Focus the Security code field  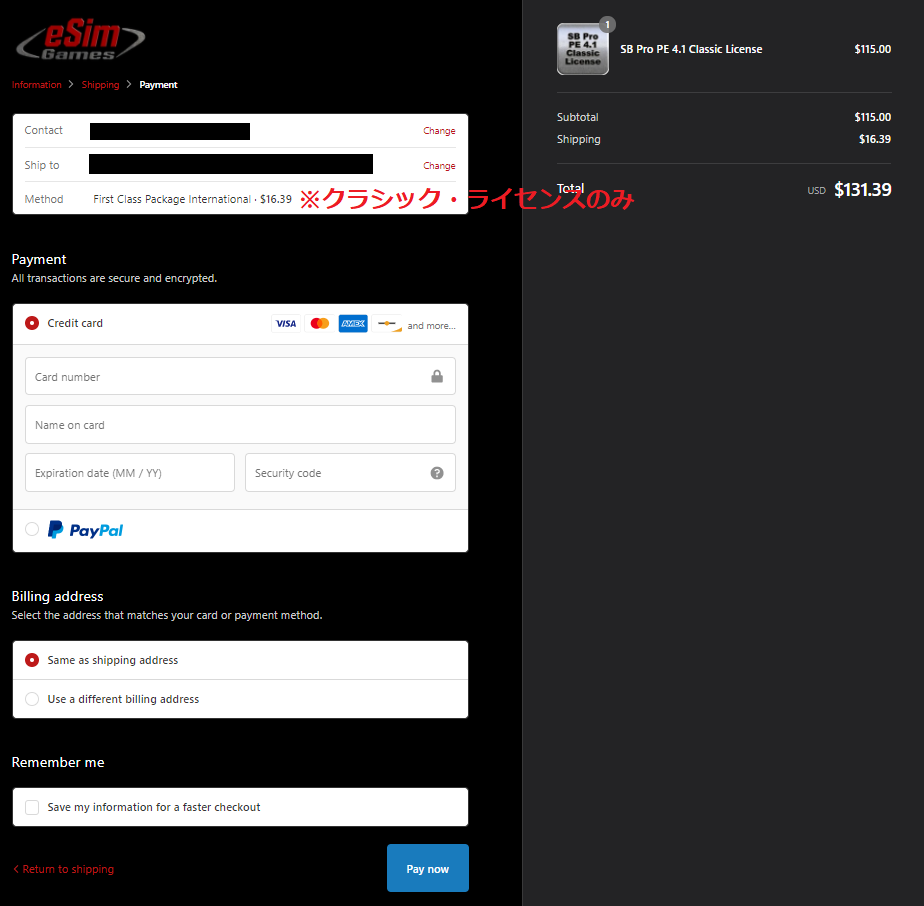point(350,473)
